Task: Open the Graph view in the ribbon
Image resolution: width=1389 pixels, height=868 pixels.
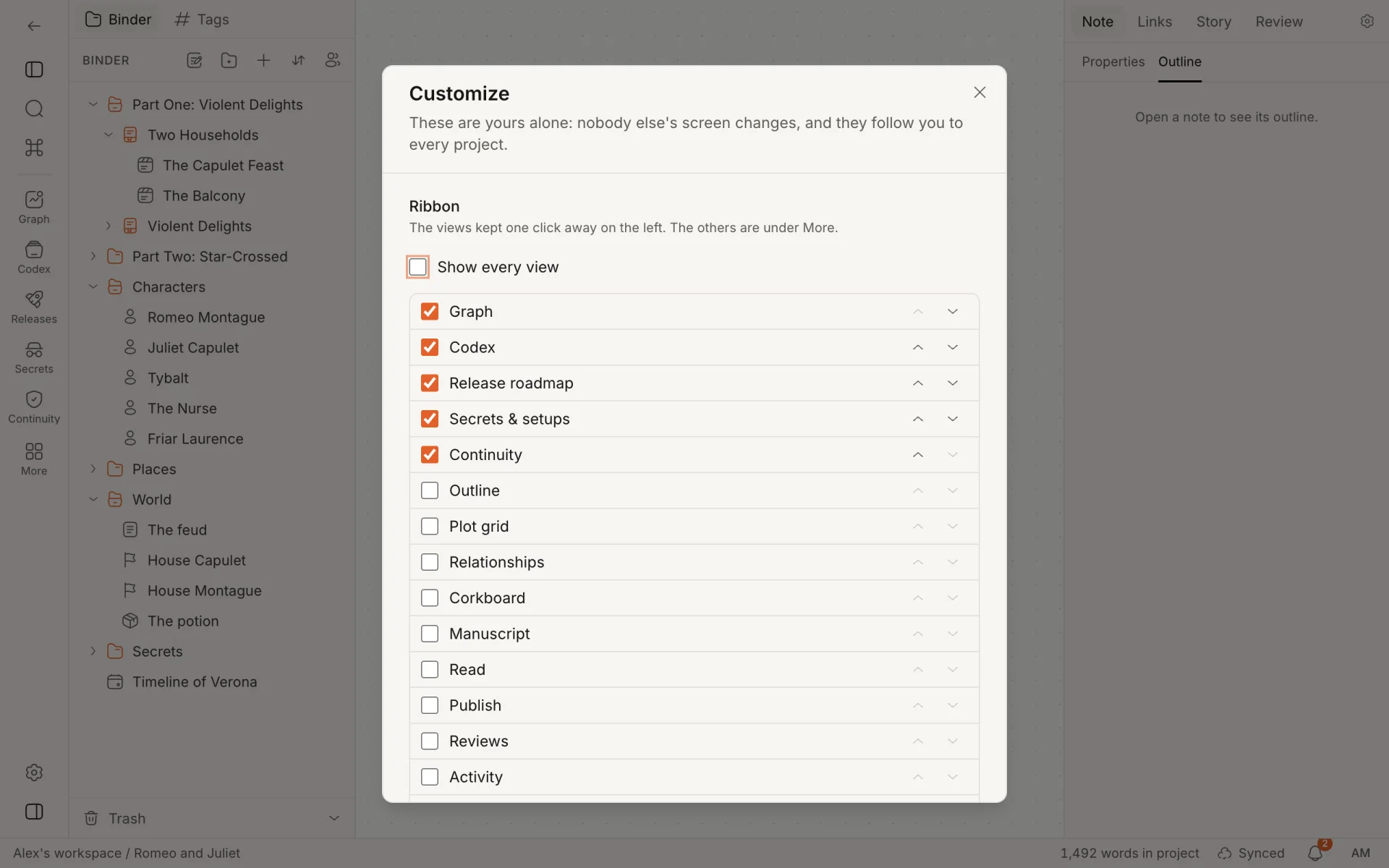Action: 34,207
